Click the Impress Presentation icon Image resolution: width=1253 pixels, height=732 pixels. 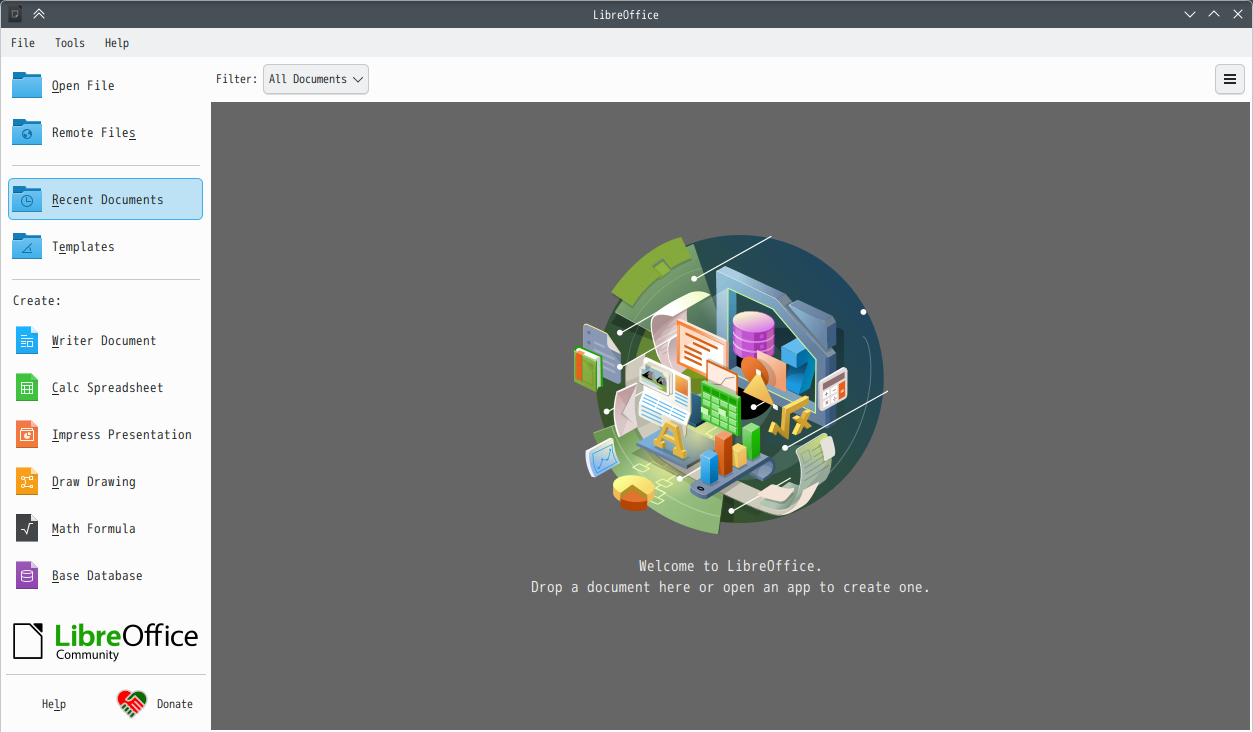pos(27,434)
